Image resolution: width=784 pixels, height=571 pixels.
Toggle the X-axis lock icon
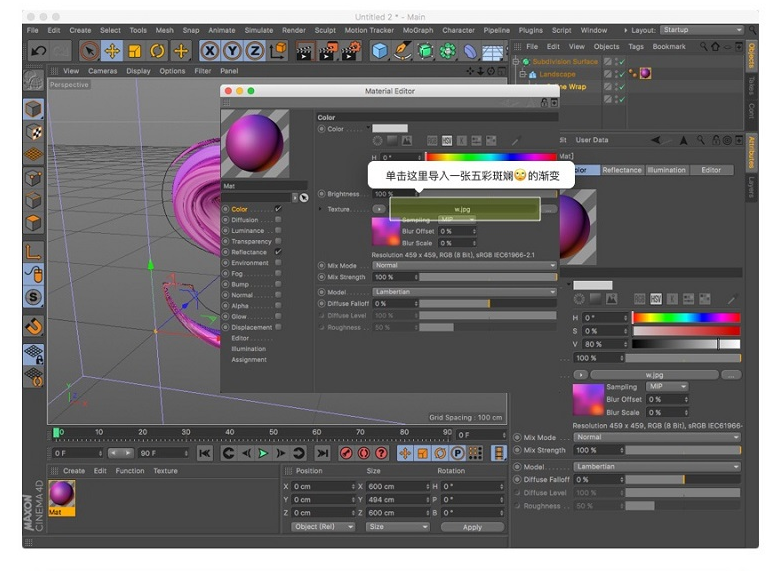(210, 50)
